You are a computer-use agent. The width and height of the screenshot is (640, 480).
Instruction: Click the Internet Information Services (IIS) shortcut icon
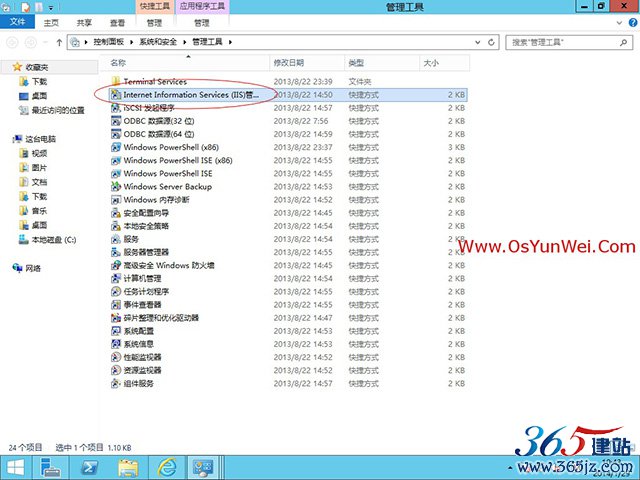click(116, 95)
